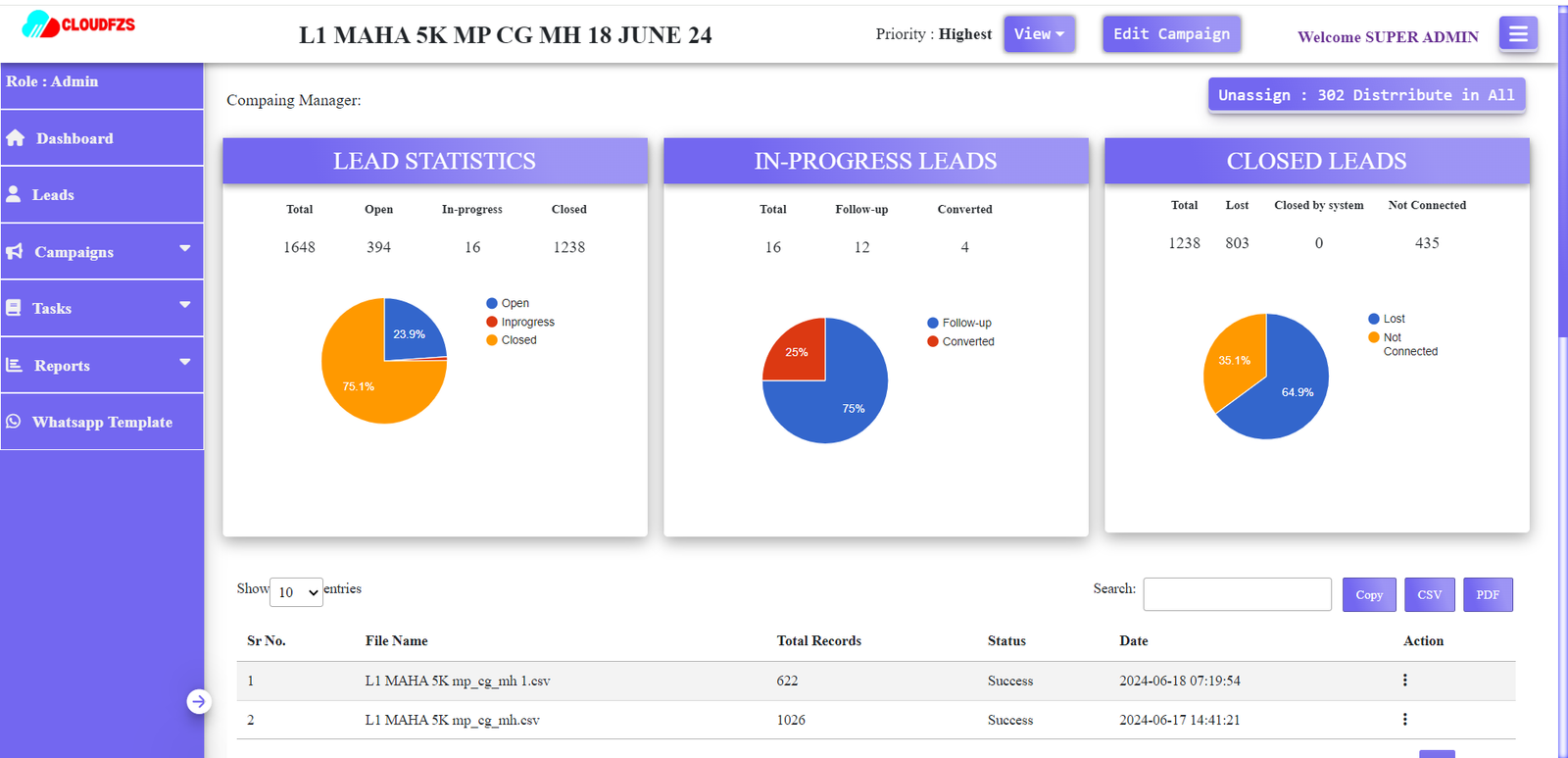Select Reports menu item
The image size is (1568, 758).
pyautogui.click(x=102, y=365)
